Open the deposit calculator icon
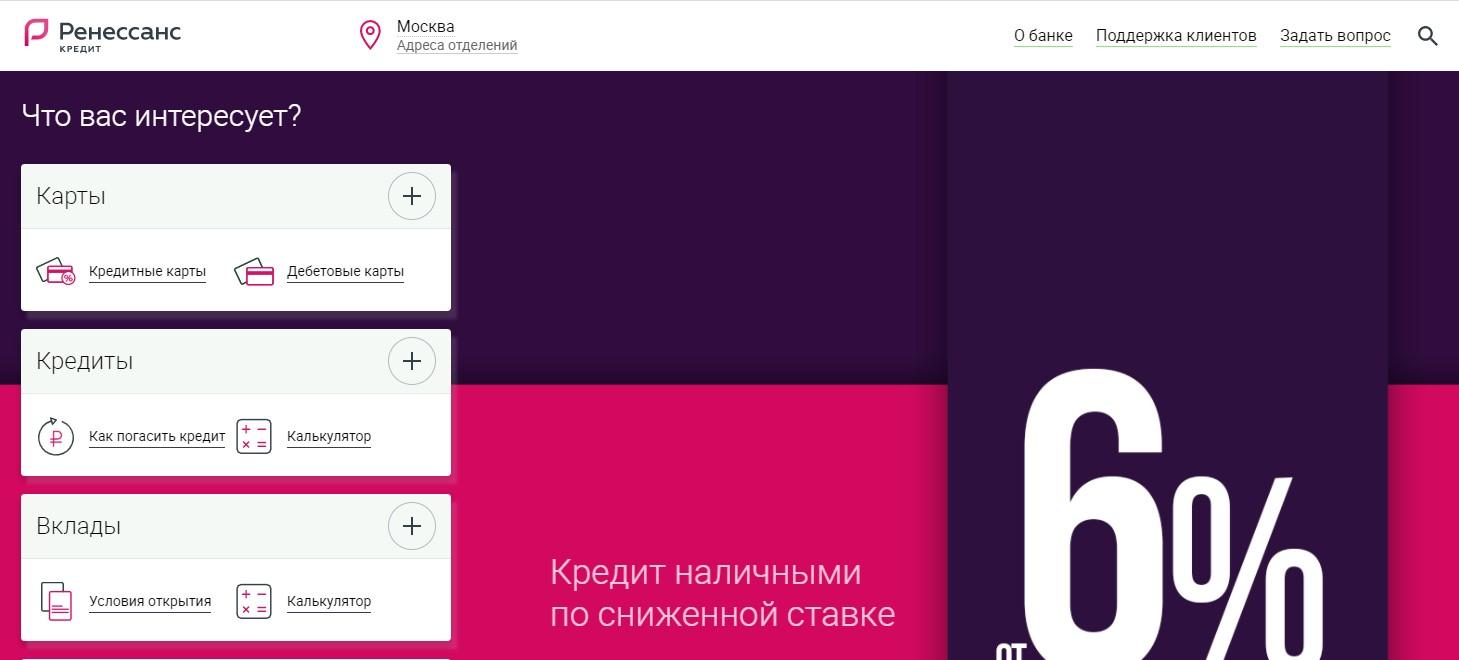The image size is (1459, 660). (x=253, y=600)
